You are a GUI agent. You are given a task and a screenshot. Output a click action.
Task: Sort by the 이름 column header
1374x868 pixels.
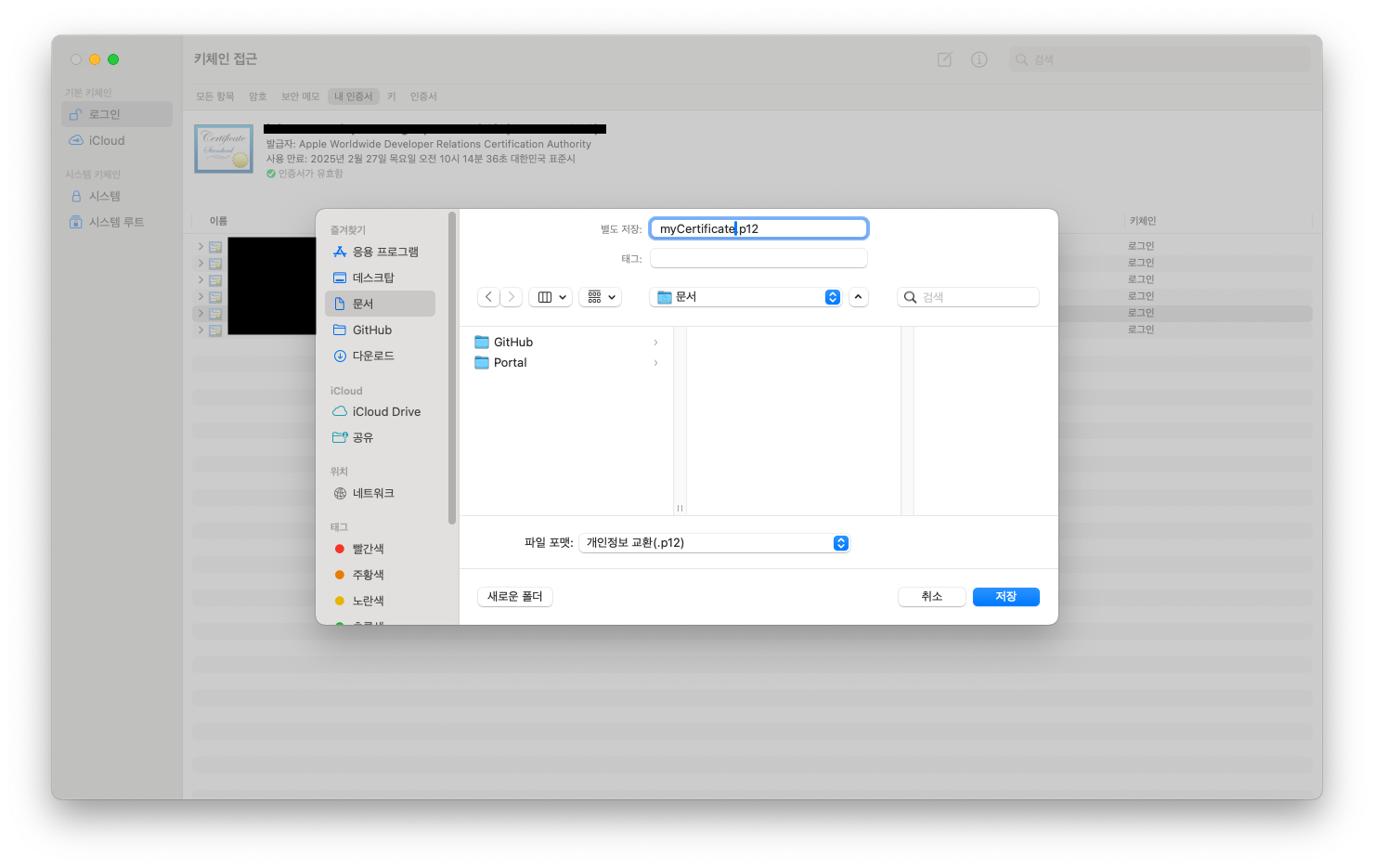218,221
